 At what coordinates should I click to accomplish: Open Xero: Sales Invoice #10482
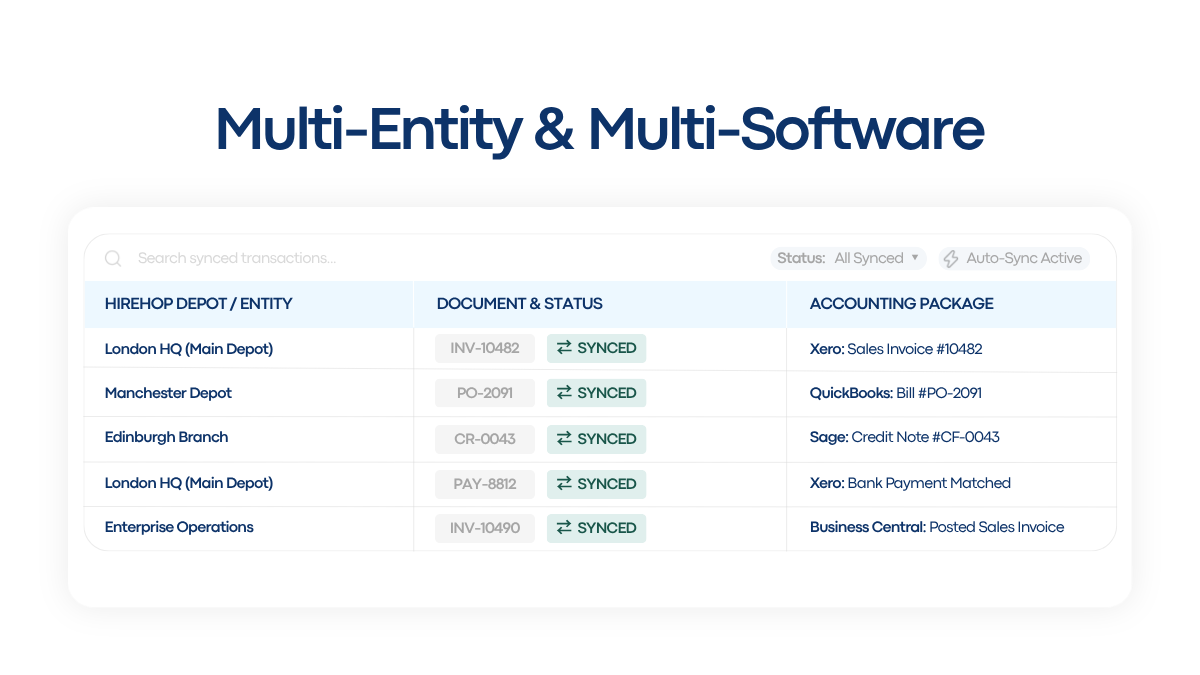coord(896,349)
